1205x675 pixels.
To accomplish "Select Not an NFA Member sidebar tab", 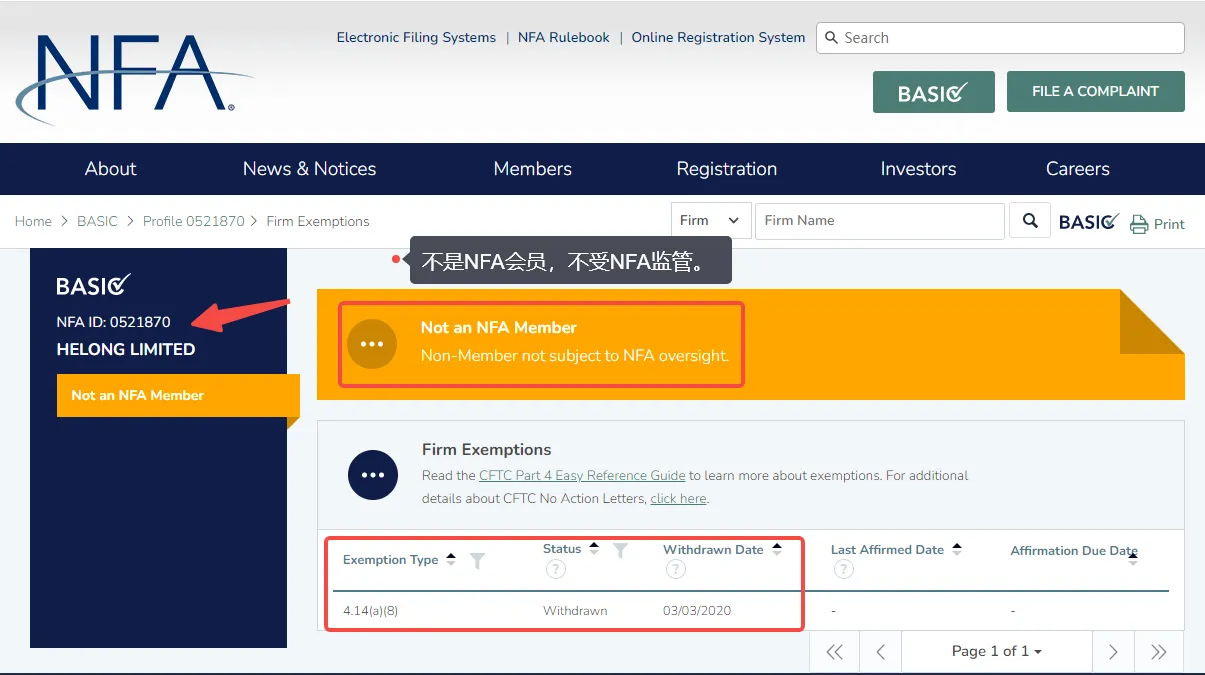I will [178, 395].
